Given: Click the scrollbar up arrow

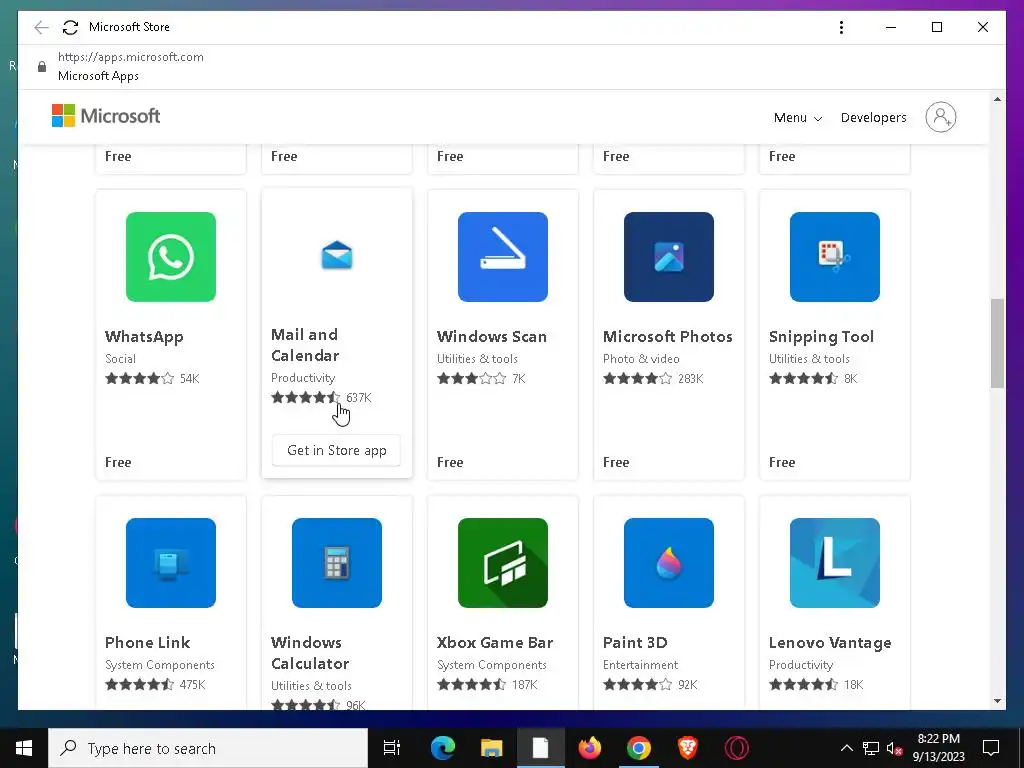Looking at the screenshot, I should (997, 99).
